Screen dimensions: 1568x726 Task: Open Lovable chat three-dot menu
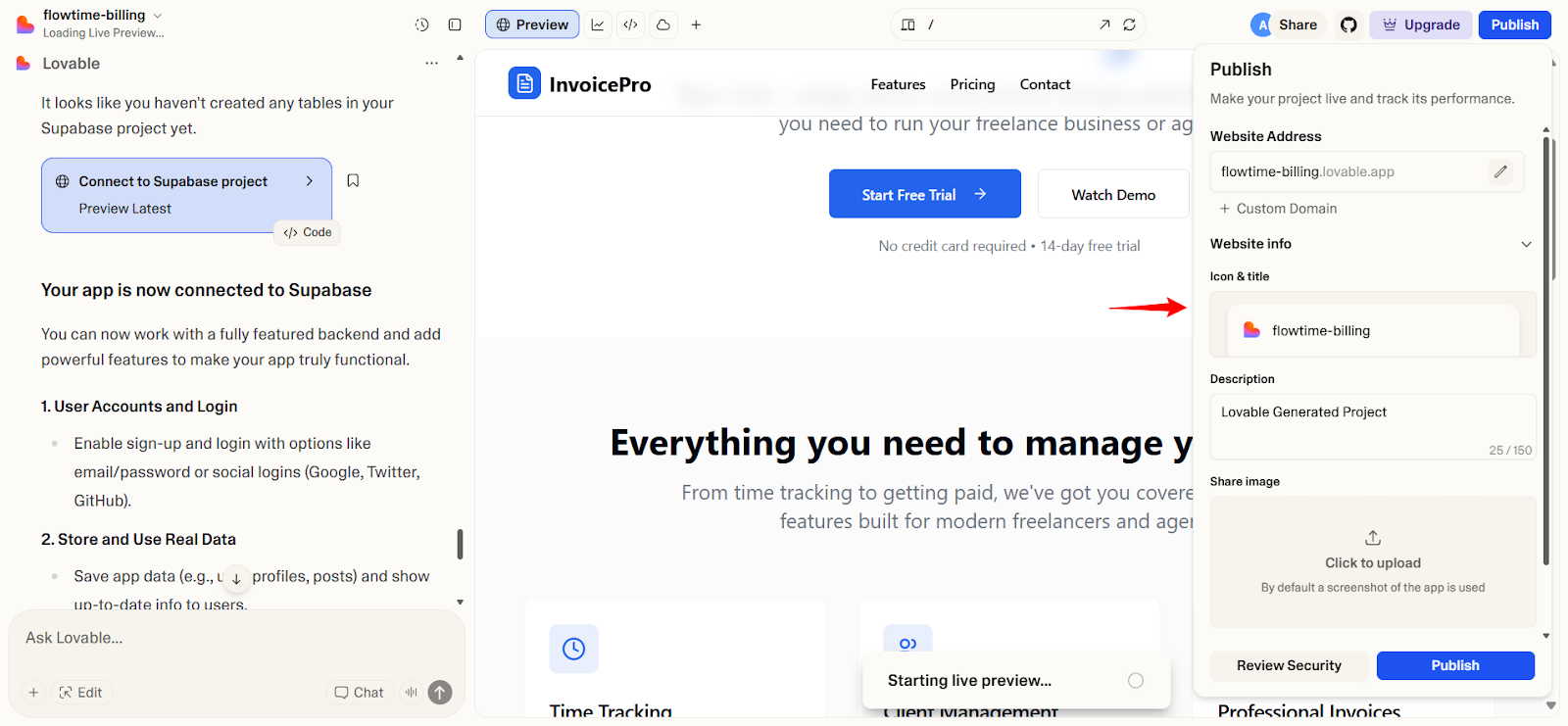click(x=431, y=64)
